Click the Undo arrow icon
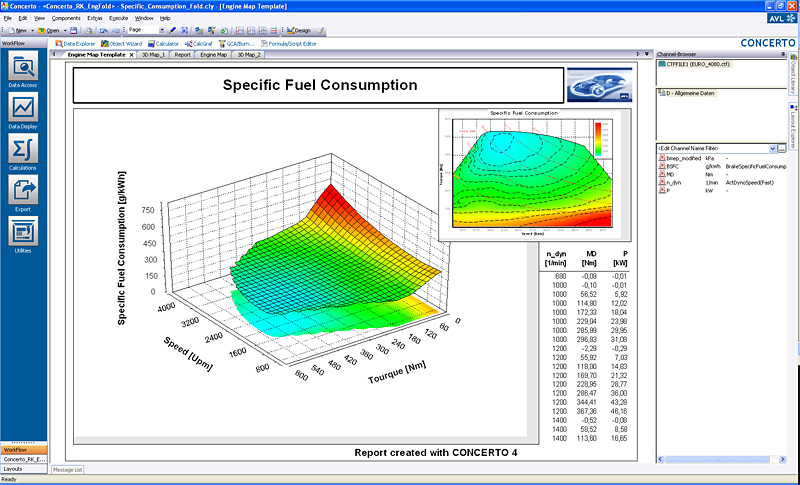 (x=104, y=31)
